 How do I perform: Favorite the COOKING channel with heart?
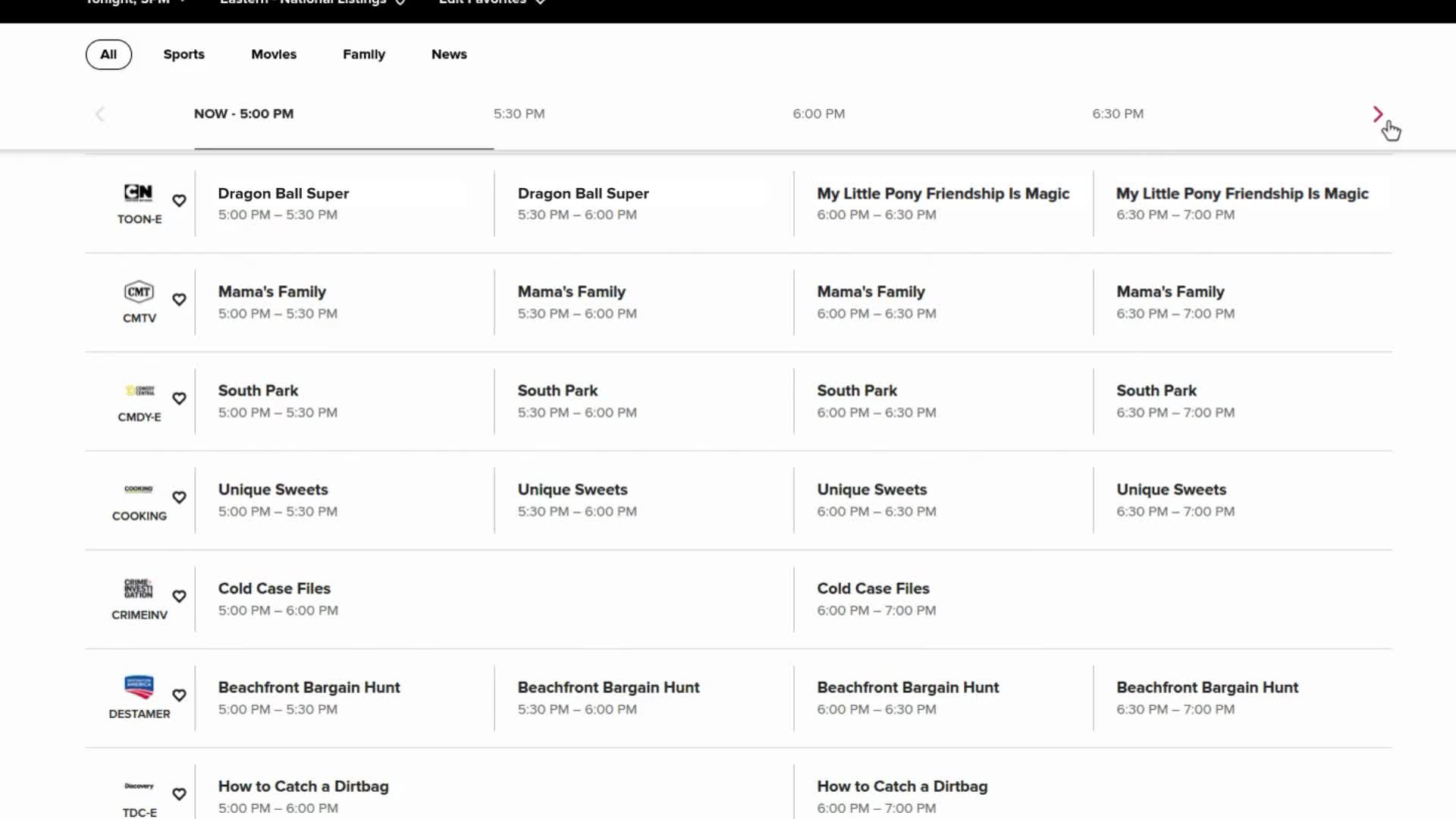[x=179, y=497]
